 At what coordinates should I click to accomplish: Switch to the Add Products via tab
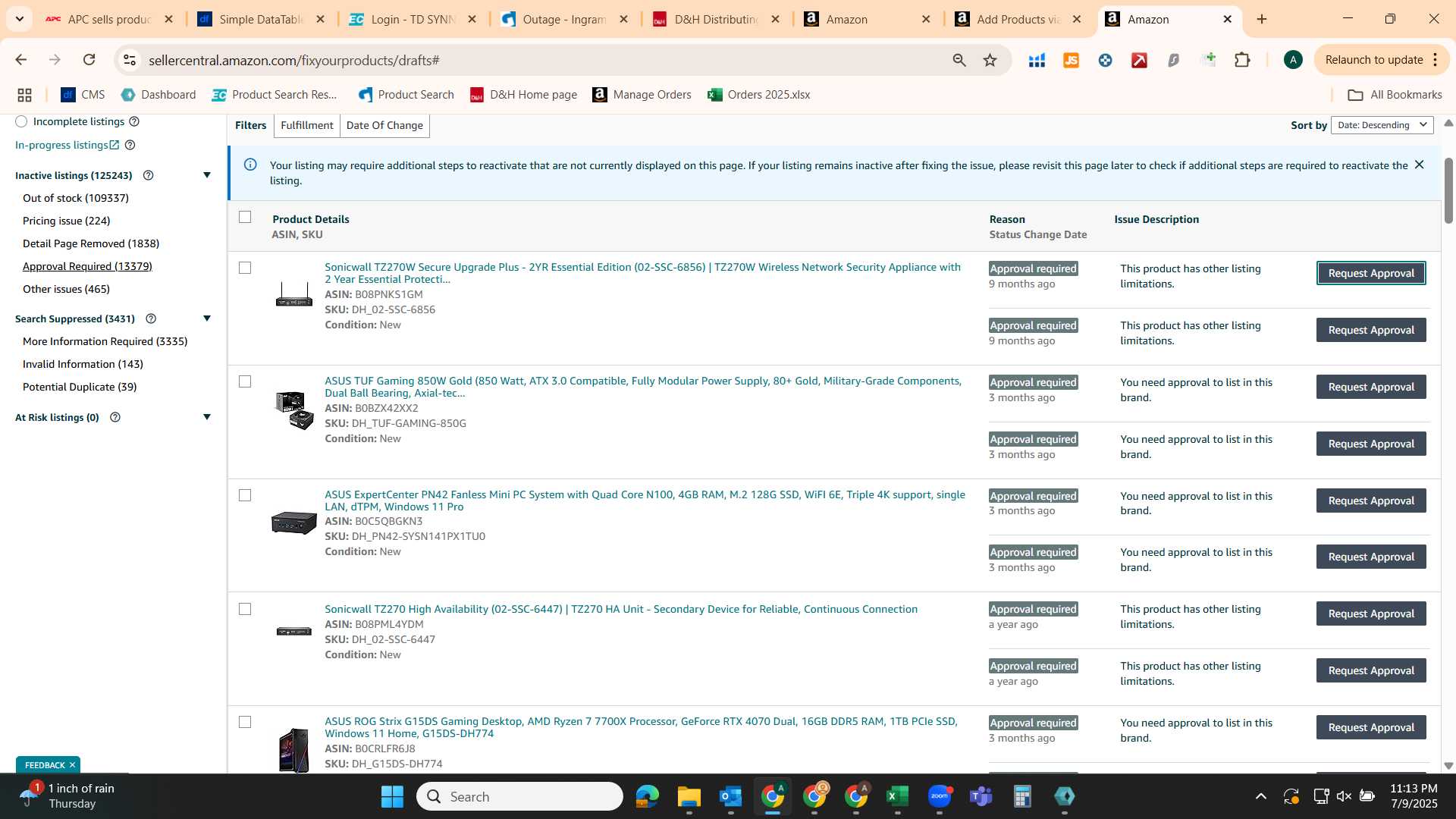1018,19
